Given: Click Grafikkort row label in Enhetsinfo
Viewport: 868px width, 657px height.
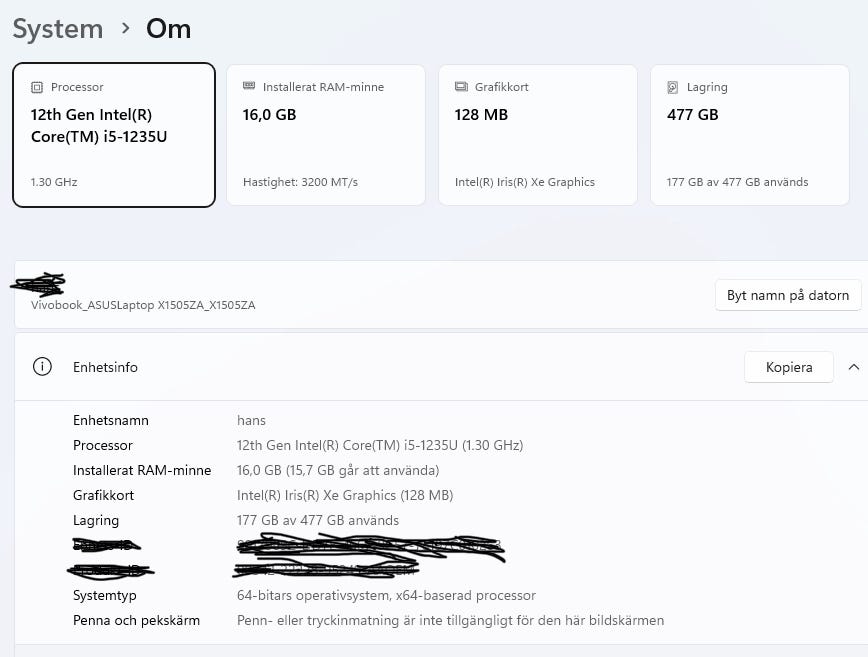Looking at the screenshot, I should click(x=104, y=495).
